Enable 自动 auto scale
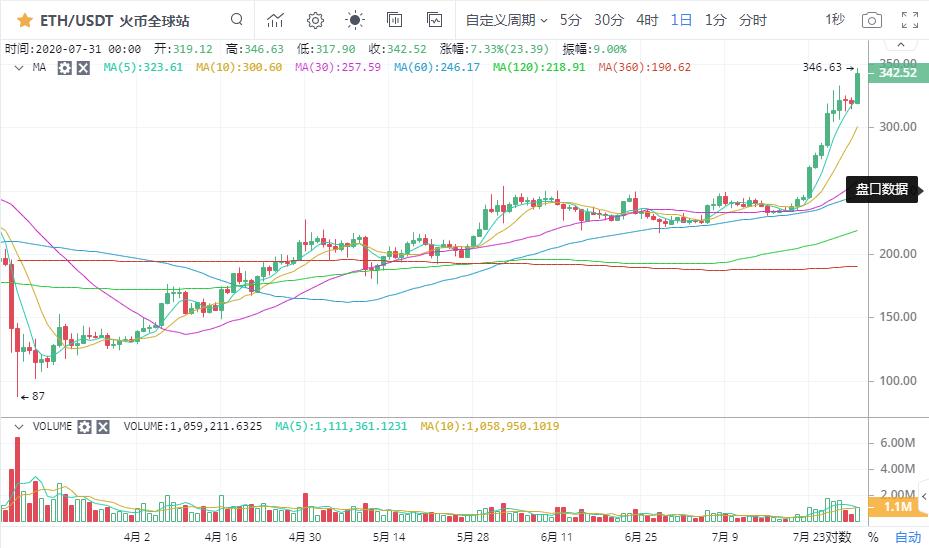This screenshot has height=548, width=929. (907, 537)
